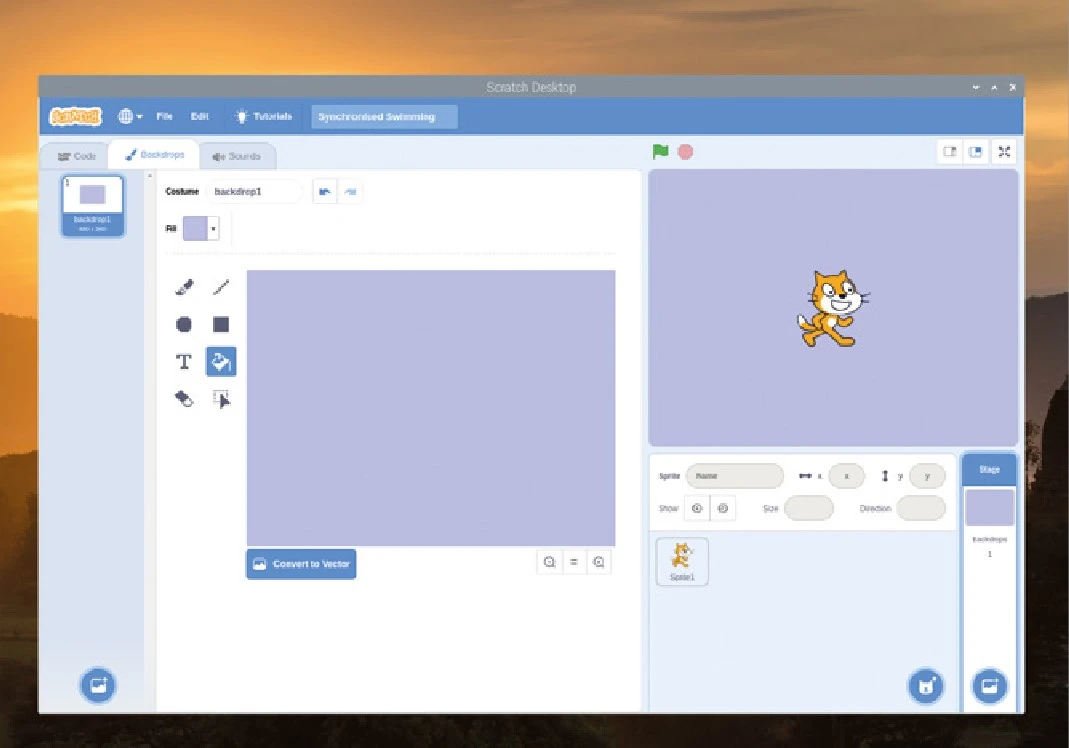Toggle the hide sprite crossed-eye icon
This screenshot has width=1069, height=748.
722,508
